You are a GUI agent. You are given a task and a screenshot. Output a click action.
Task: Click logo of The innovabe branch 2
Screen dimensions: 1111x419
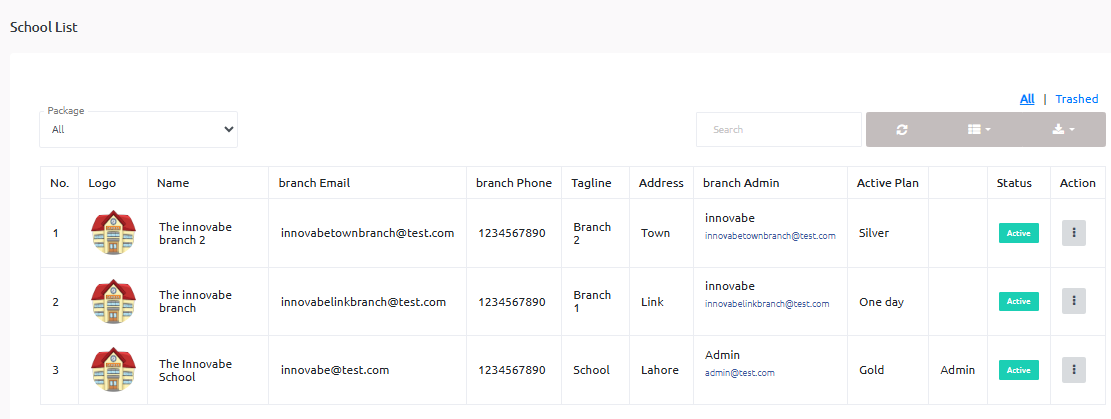click(112, 233)
